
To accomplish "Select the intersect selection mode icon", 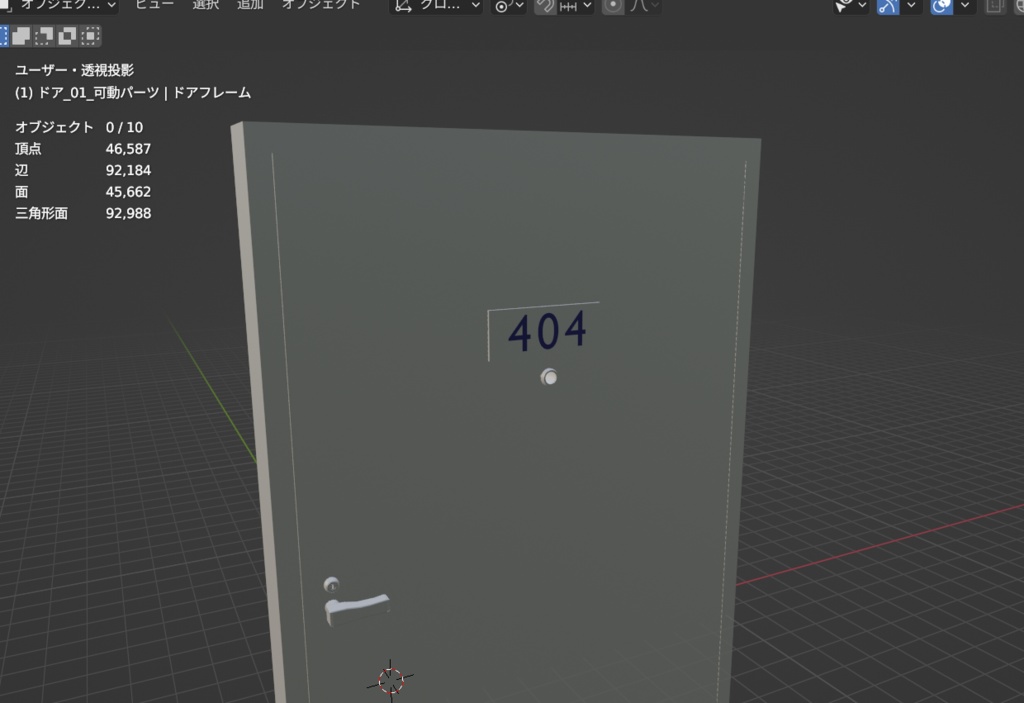I will [90, 35].
